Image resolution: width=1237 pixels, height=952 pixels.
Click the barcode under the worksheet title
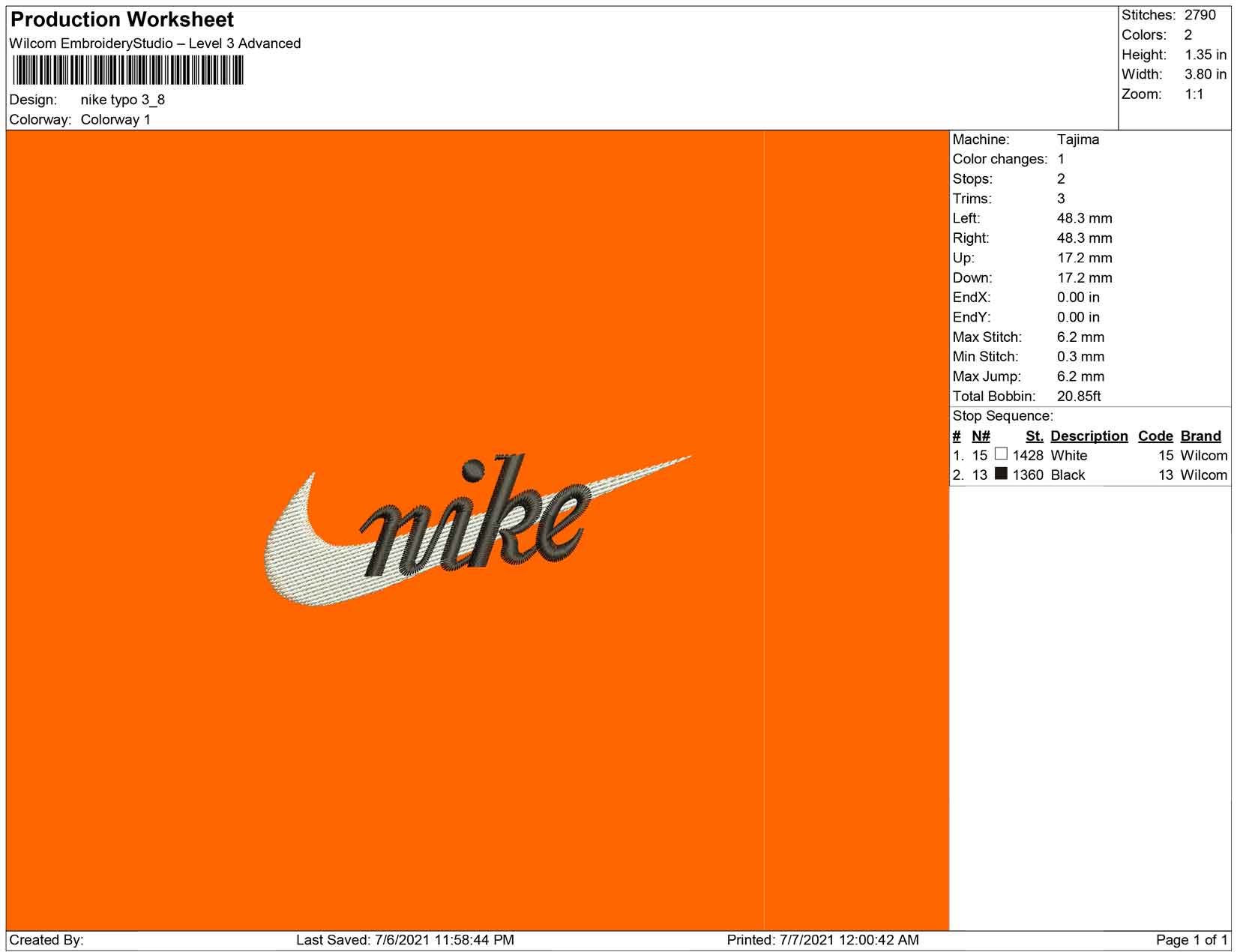tap(128, 71)
